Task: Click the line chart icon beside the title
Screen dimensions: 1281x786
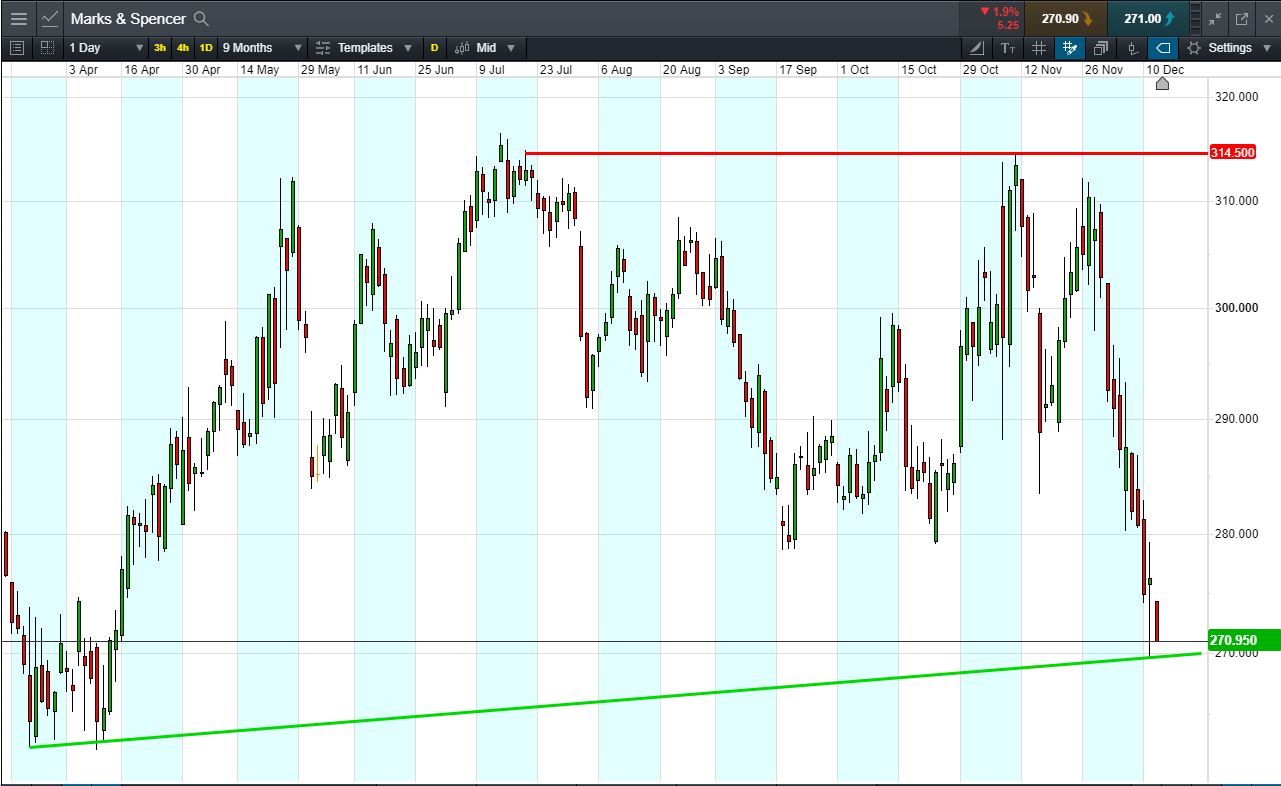Action: 50,19
